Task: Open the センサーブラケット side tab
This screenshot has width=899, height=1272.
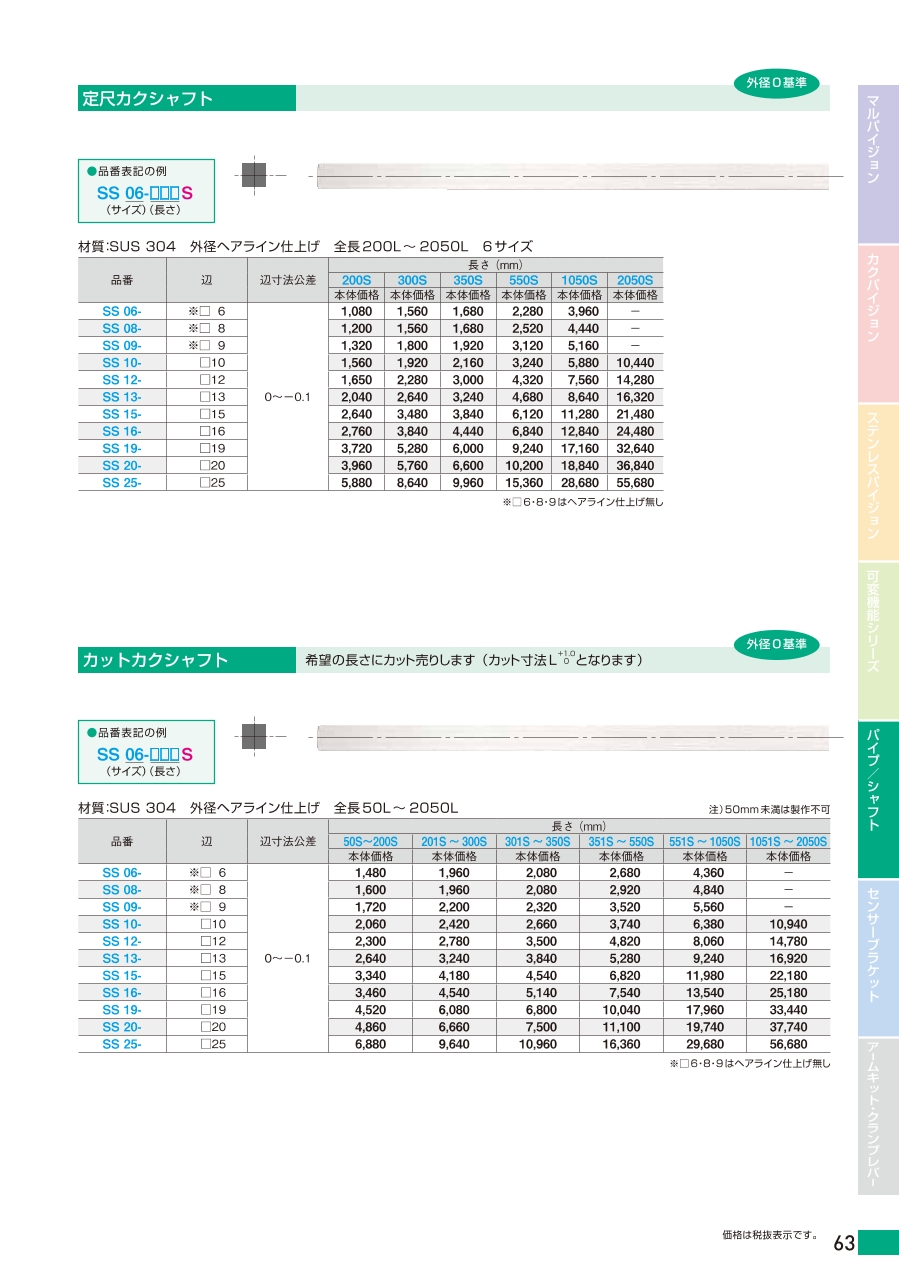Action: [877, 957]
